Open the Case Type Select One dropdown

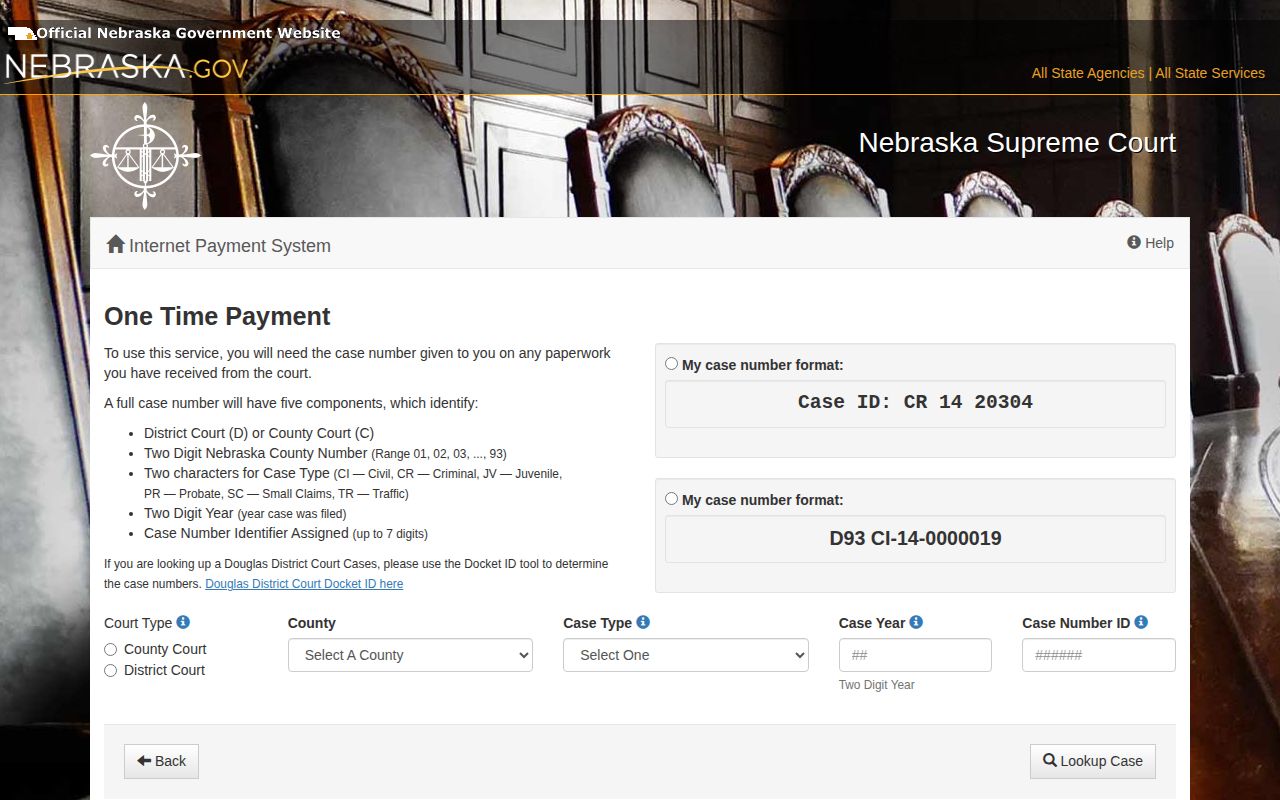coord(686,655)
